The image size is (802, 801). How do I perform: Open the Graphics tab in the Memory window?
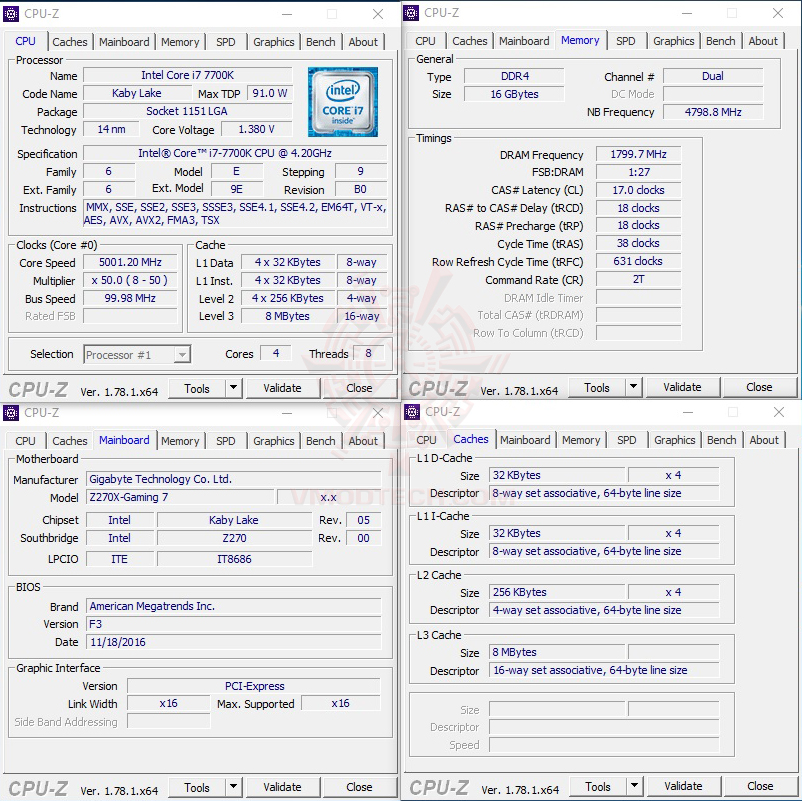[673, 41]
